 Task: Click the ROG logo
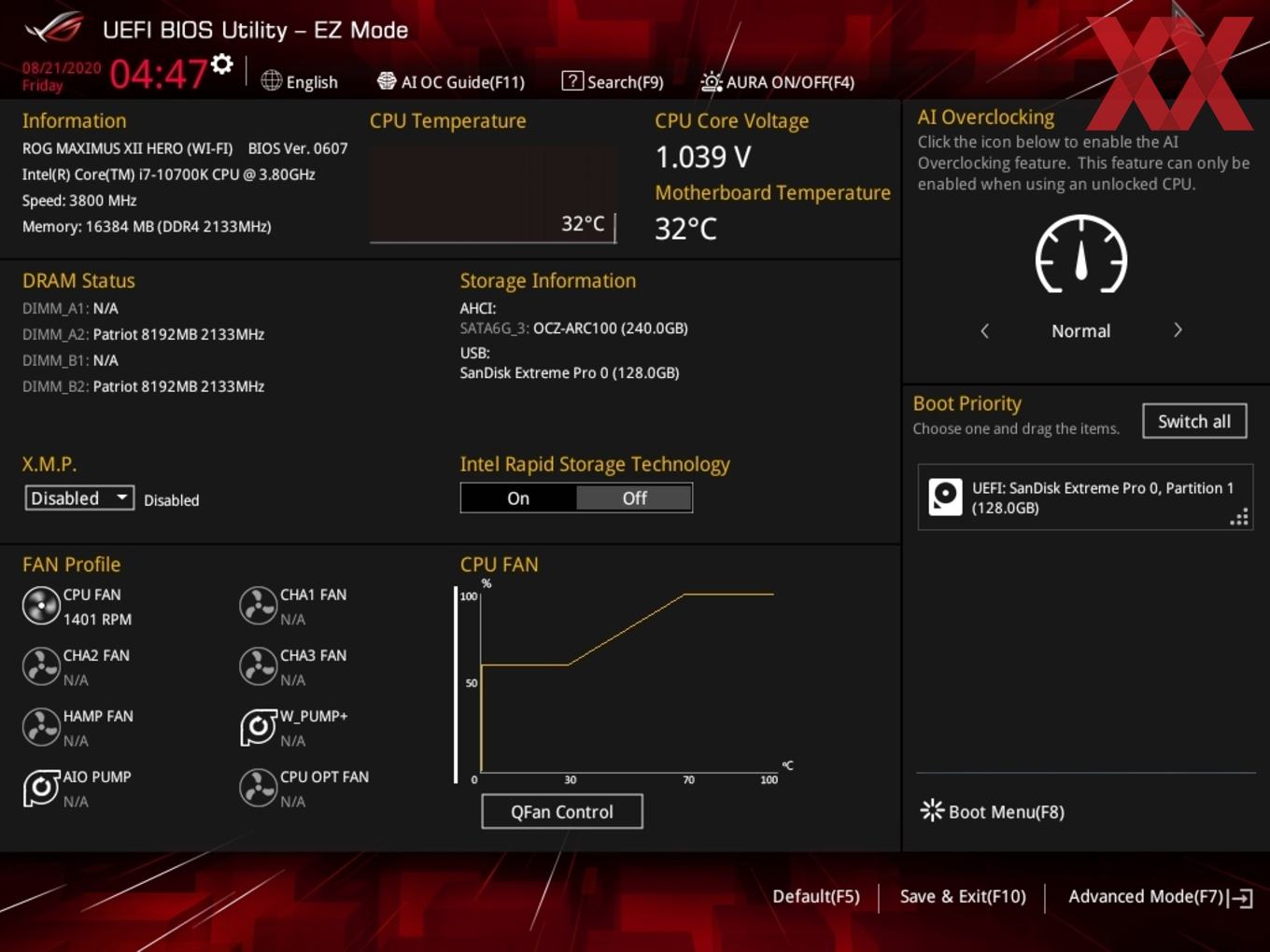click(x=54, y=27)
